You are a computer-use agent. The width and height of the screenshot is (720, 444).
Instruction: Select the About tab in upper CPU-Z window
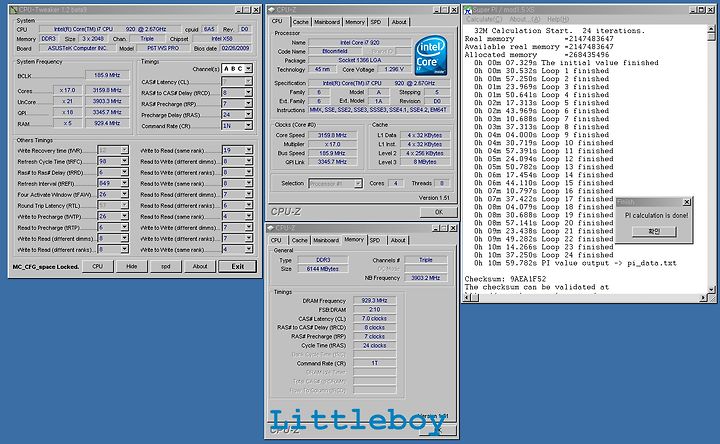399,22
